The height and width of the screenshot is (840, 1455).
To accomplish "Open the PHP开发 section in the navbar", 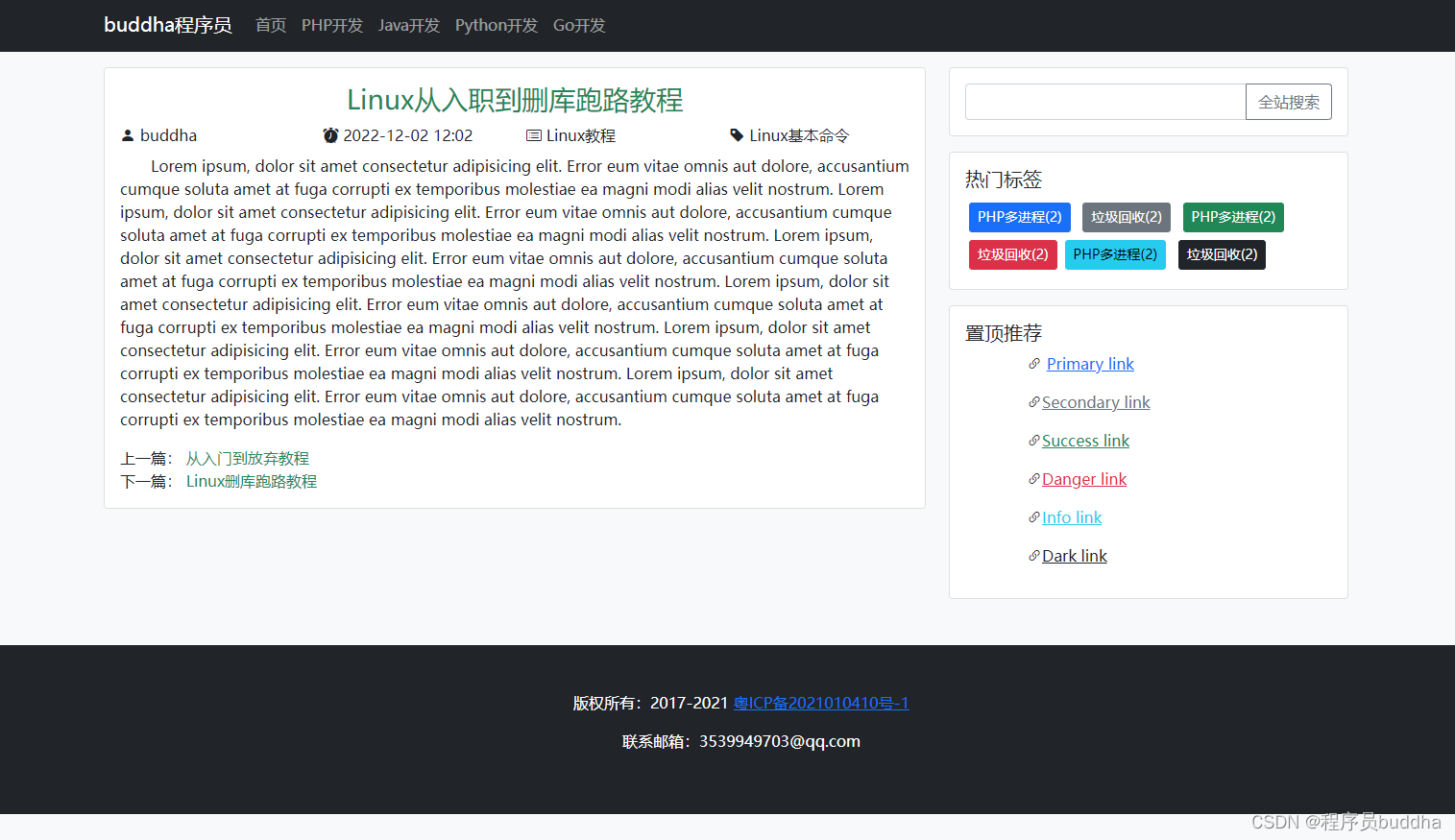I will (x=332, y=26).
